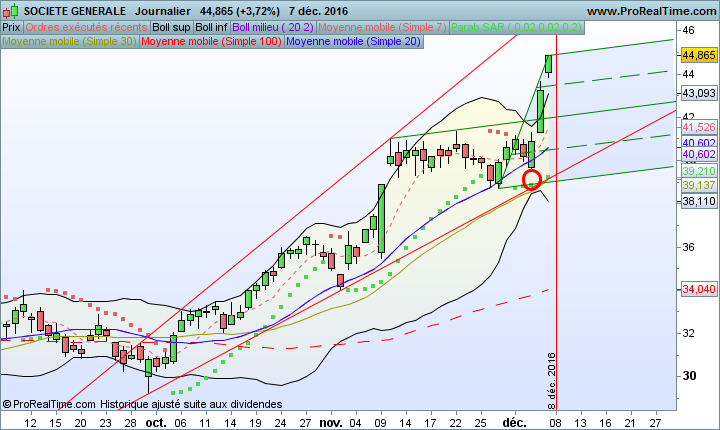Screen dimensions: 720x430
Task: Click the oct. month label on time axis
Action: click(156, 423)
